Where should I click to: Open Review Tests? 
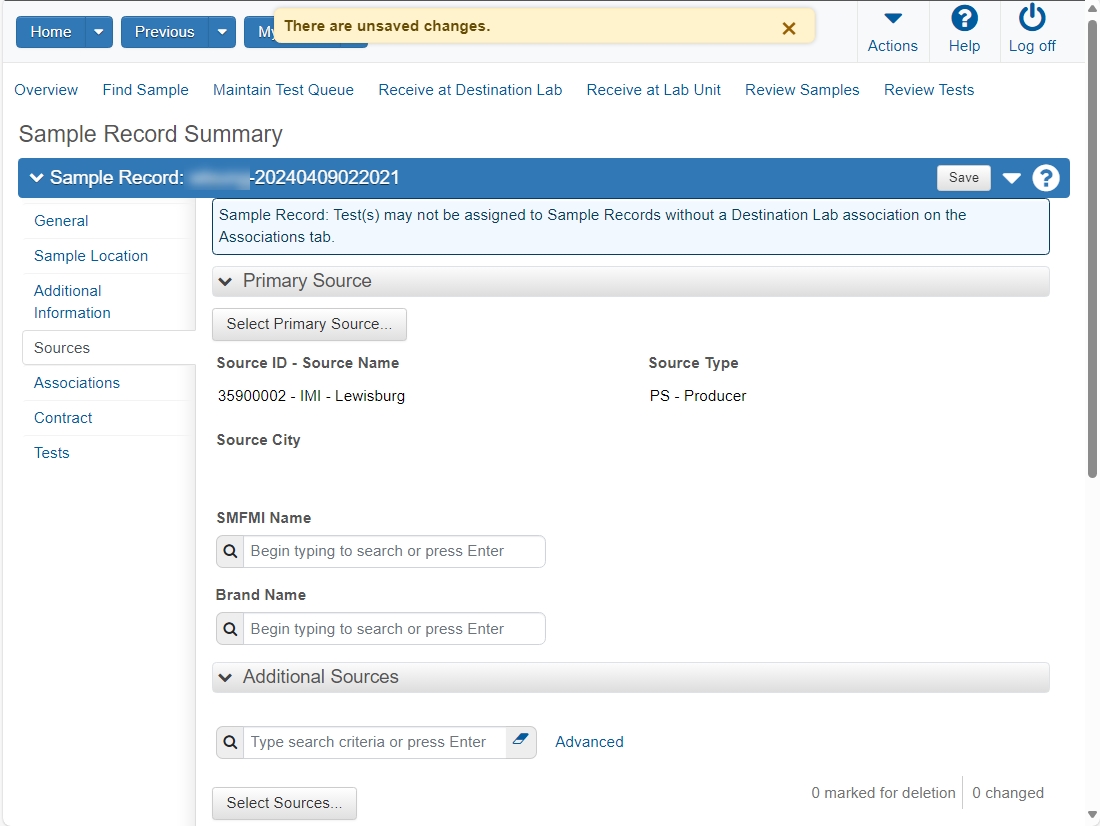[x=929, y=90]
